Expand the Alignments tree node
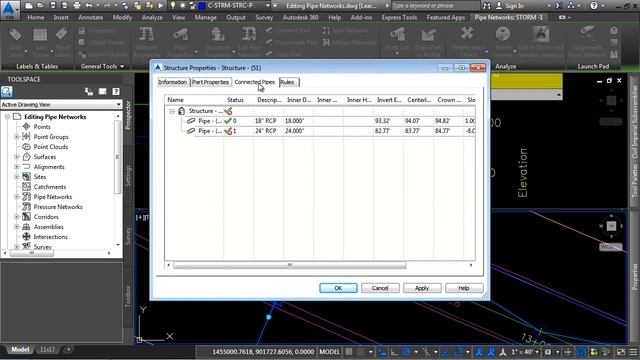Viewport: 640px width, 360px height. coord(17,167)
